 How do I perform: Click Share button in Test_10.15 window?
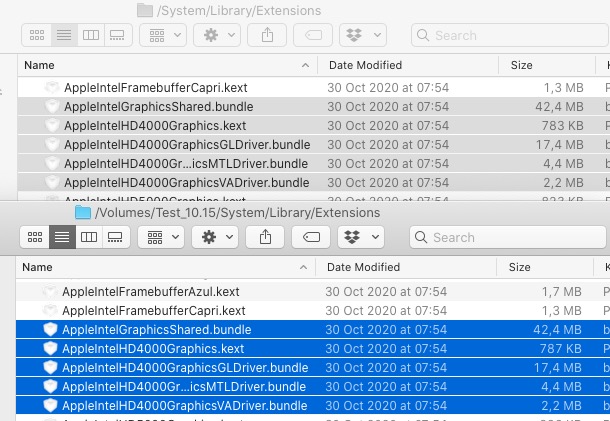pos(265,237)
